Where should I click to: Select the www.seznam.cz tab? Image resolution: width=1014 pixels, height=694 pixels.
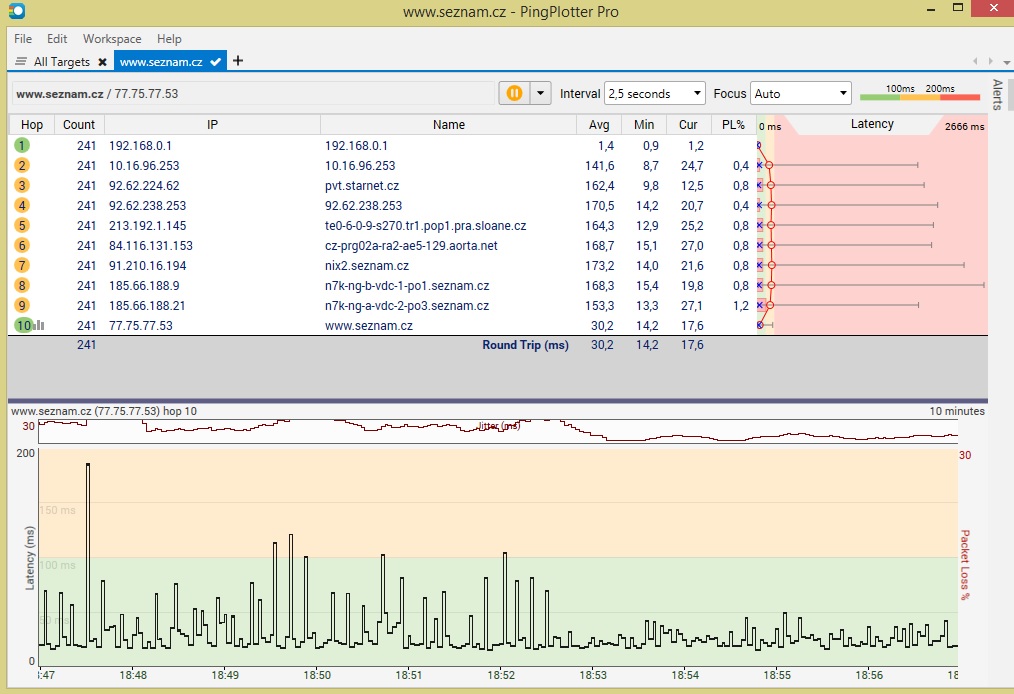pyautogui.click(x=160, y=62)
